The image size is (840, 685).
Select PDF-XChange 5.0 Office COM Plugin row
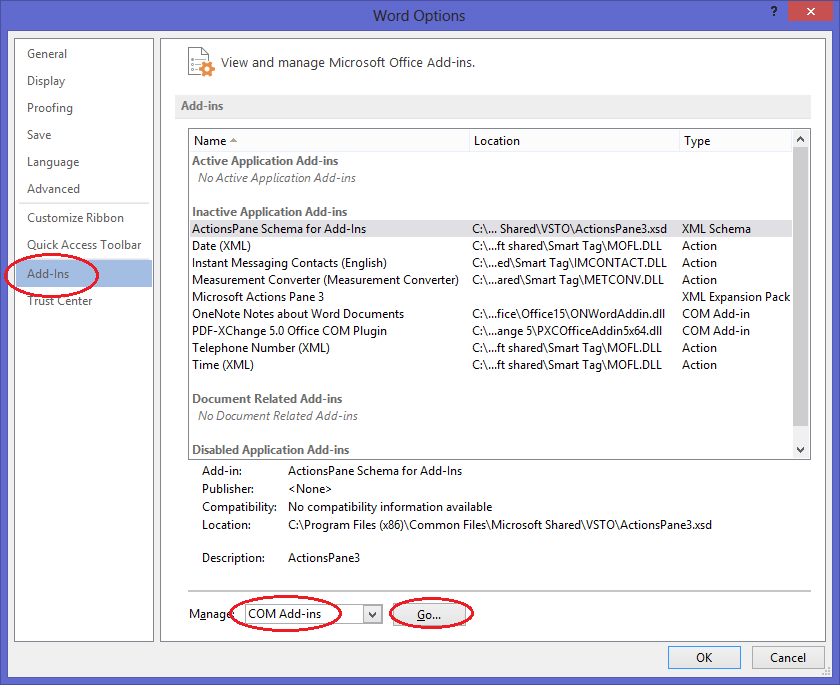point(490,331)
